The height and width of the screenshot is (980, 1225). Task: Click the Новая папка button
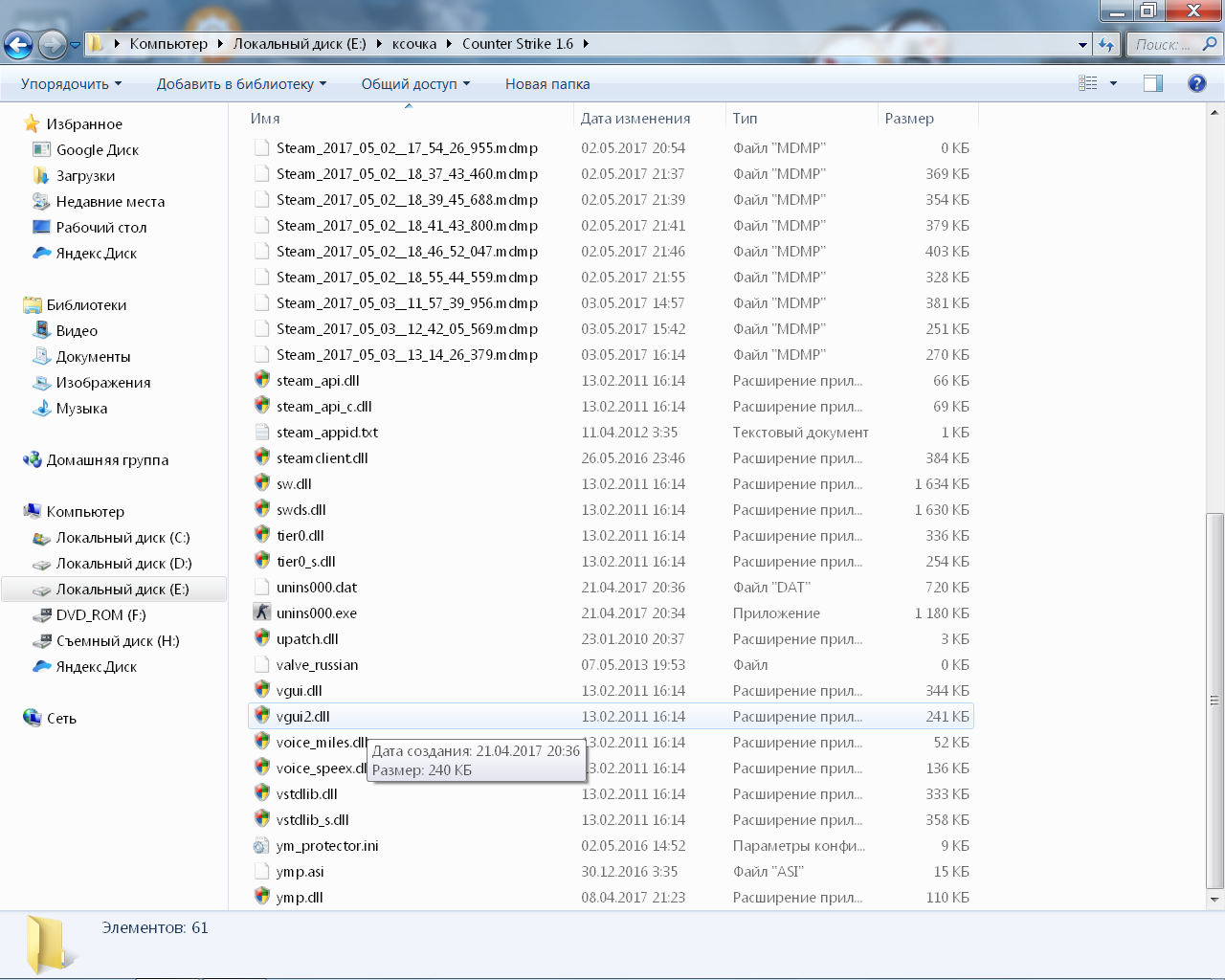(x=547, y=84)
